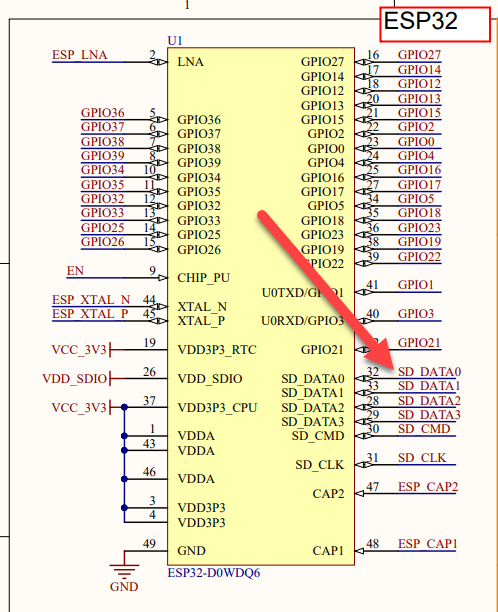This screenshot has width=498, height=612.
Task: Select the top VCC_3V3 power port
Action: [79, 350]
